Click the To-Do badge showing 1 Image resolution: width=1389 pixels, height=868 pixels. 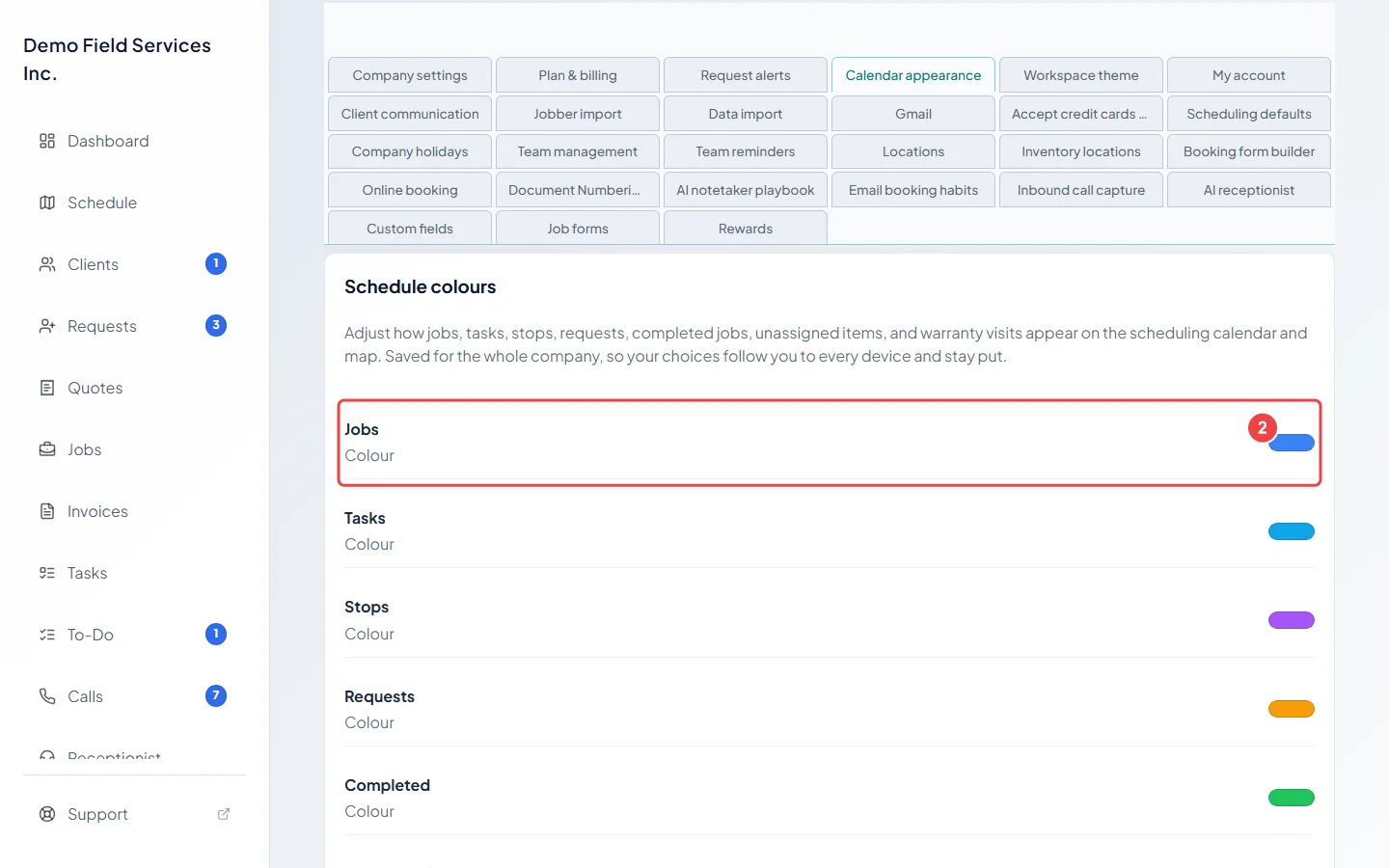pos(216,634)
